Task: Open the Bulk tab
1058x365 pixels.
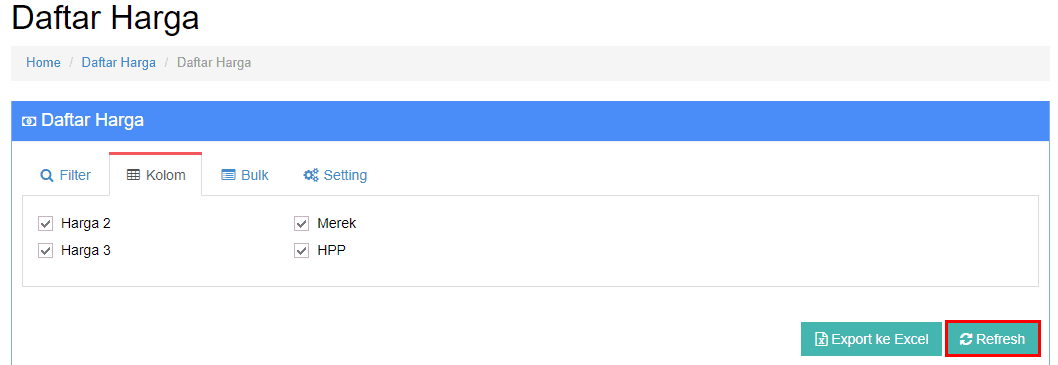Action: click(x=245, y=175)
